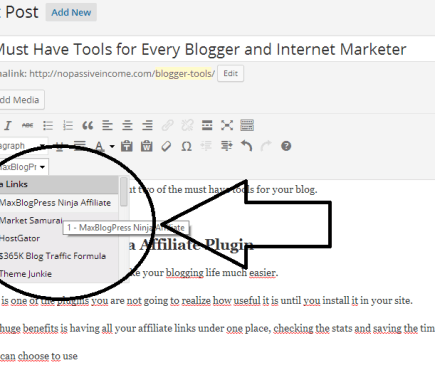Click the 'Add New' post button
Viewport: 435px width, 375px height.
(71, 12)
